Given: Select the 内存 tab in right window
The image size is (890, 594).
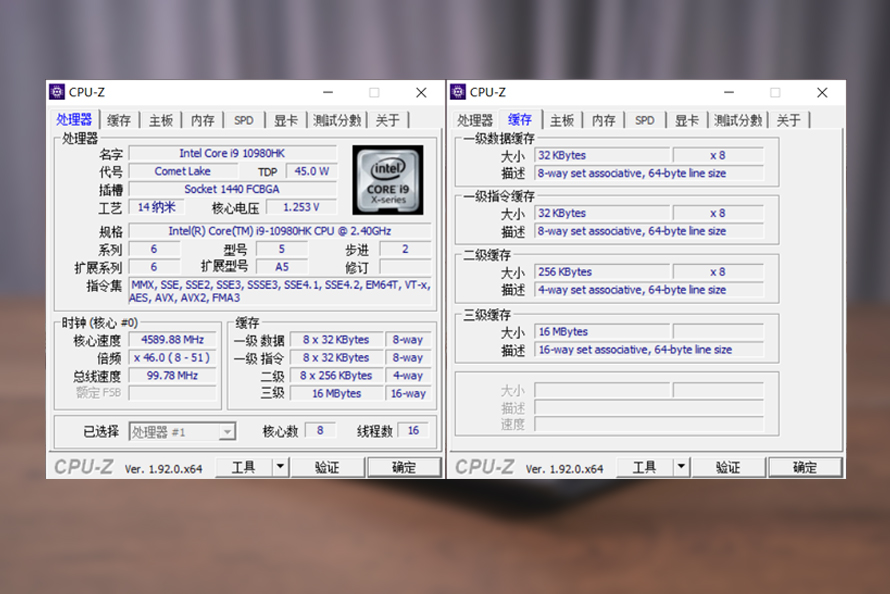Looking at the screenshot, I should tap(604, 120).
